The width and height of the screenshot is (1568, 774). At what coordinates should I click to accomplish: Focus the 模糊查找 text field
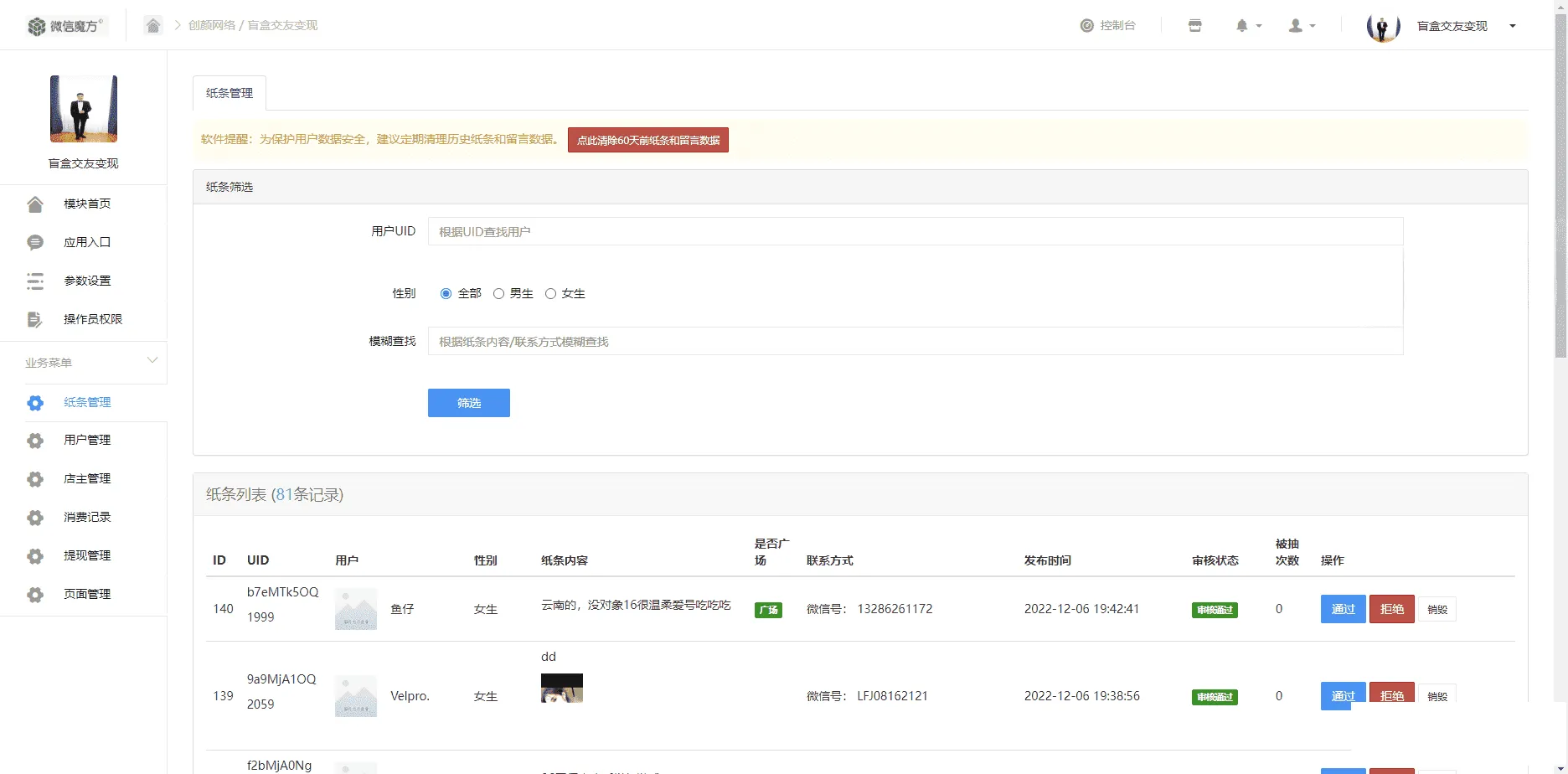916,341
